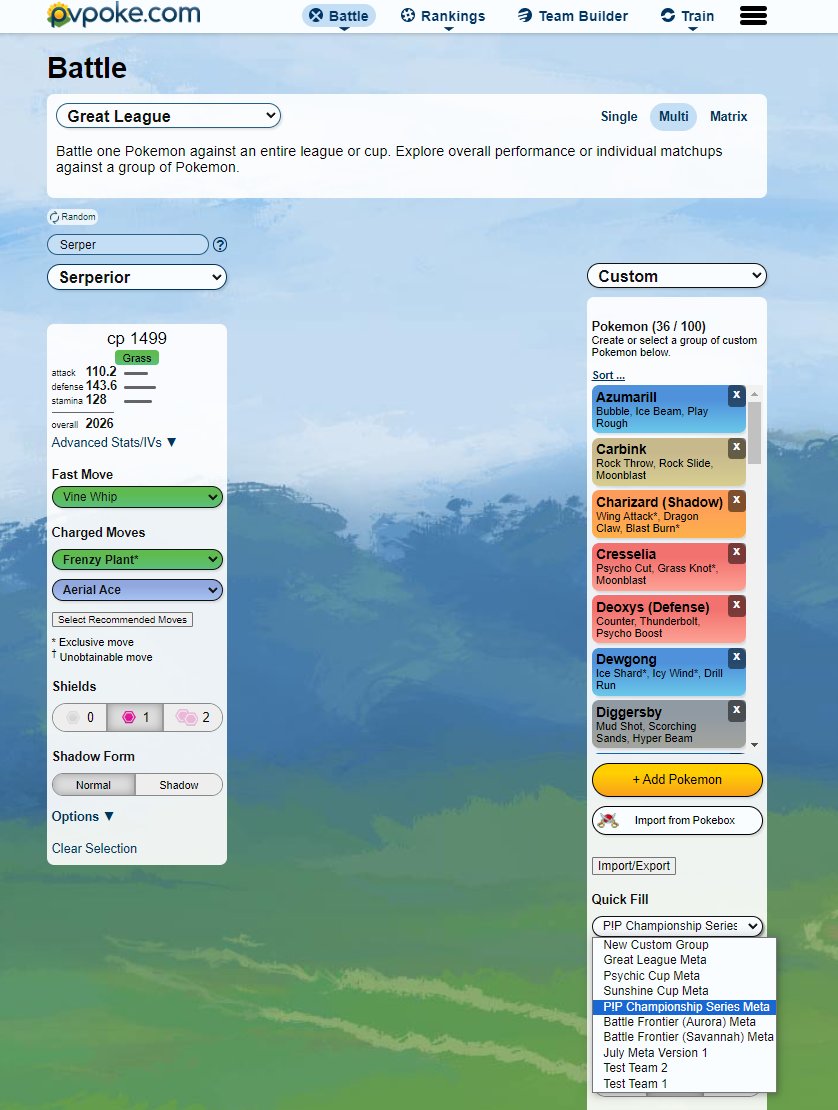Open the Serperior Pokemon selector

coord(137,277)
